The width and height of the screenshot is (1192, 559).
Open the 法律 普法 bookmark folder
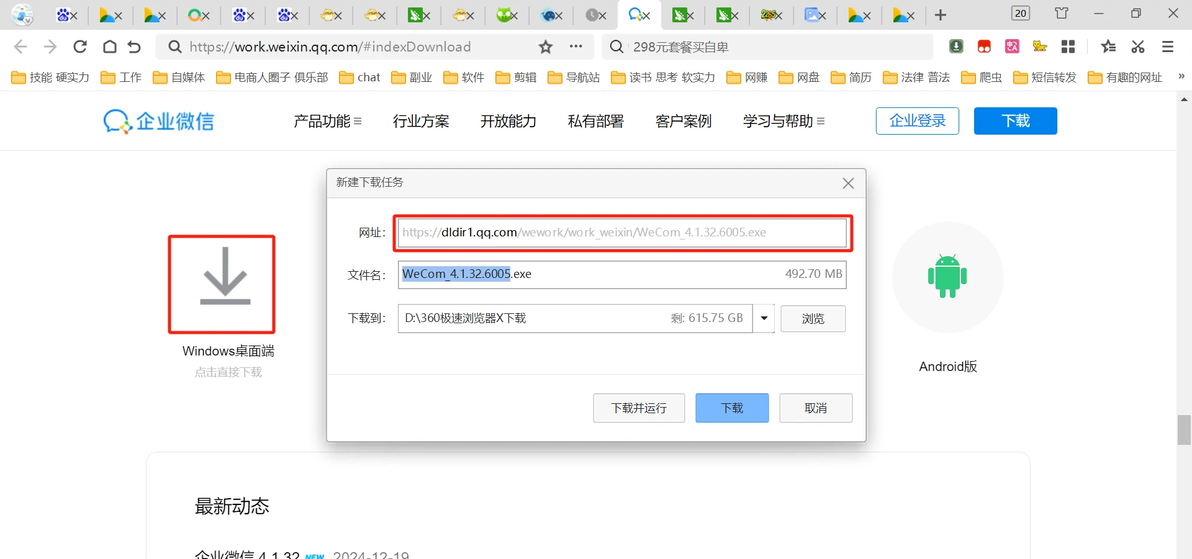click(916, 77)
